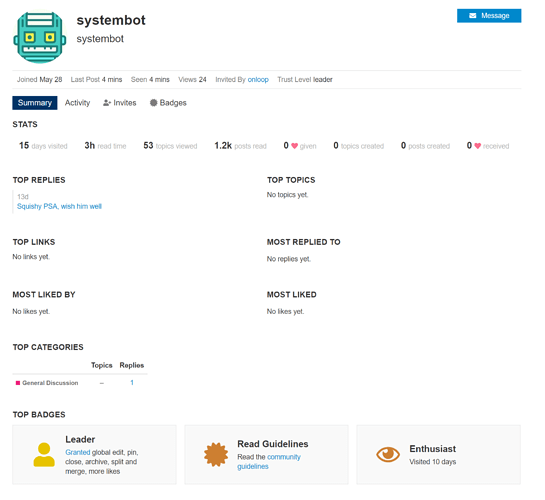Open the onloop inviter profile link
Viewport: 545px width, 500px height.
[x=258, y=80]
